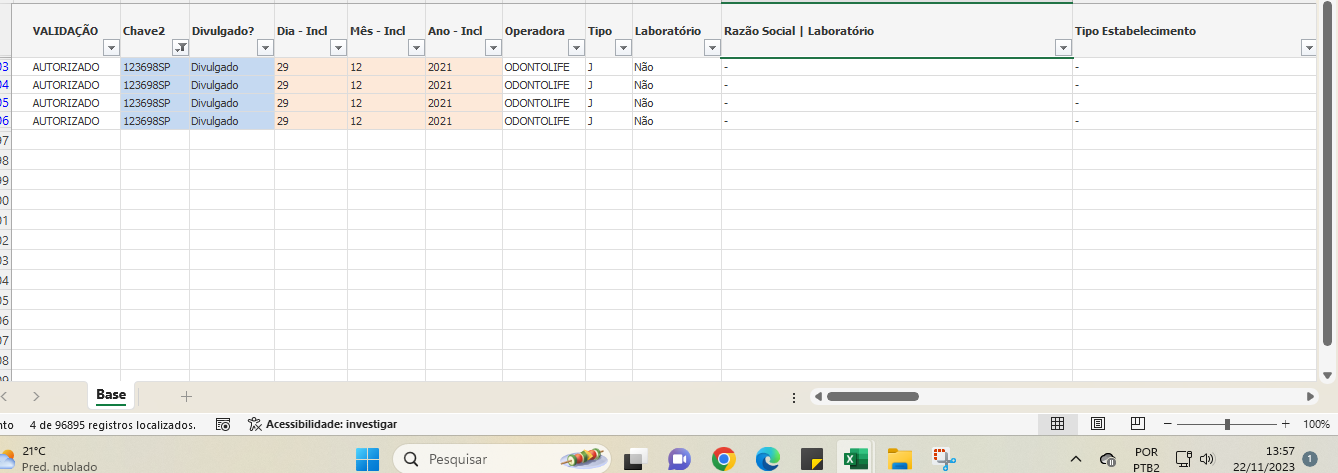Click the macro recording icon in status bar
1338x473 pixels.
pyautogui.click(x=223, y=424)
